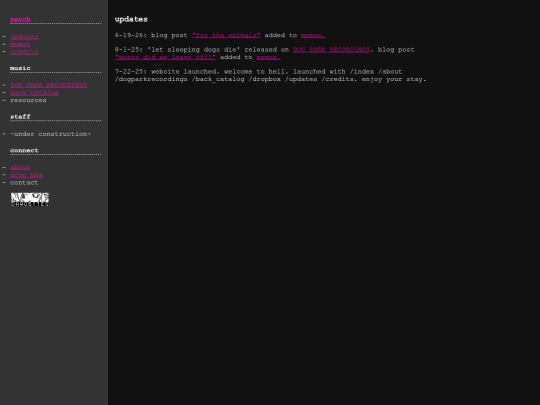Visit the 'back catalog' link
Image resolution: width=540 pixels, height=405 pixels.
pyautogui.click(x=34, y=93)
